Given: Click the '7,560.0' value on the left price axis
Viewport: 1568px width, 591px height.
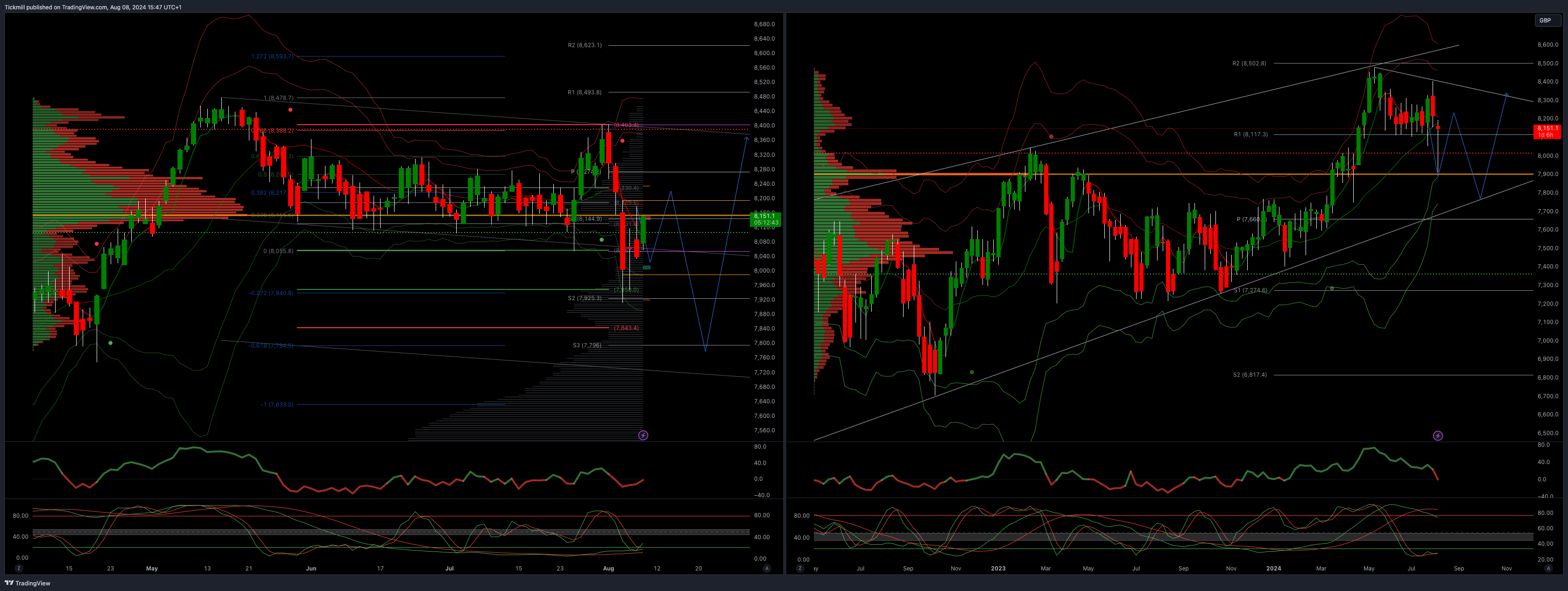Looking at the screenshot, I should coord(764,430).
